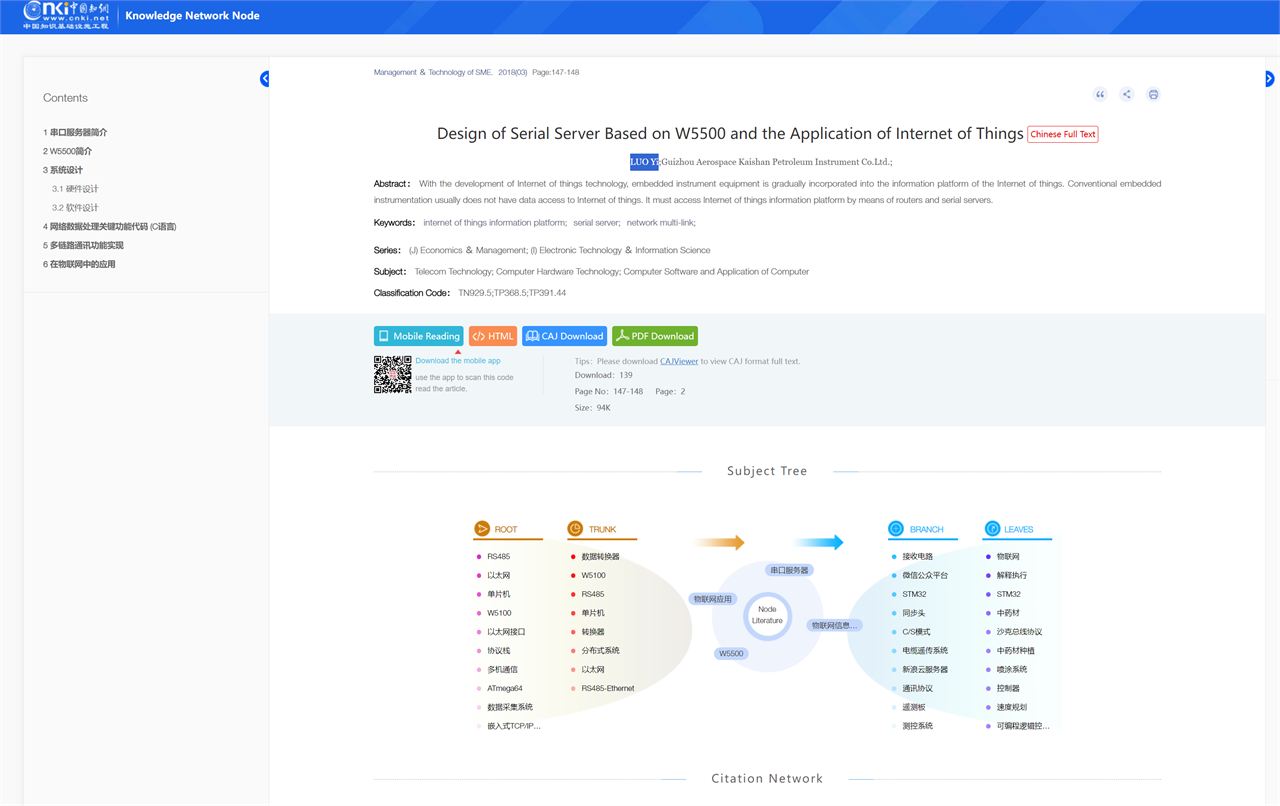
Task: Select the W5500 node bubble
Action: click(731, 653)
